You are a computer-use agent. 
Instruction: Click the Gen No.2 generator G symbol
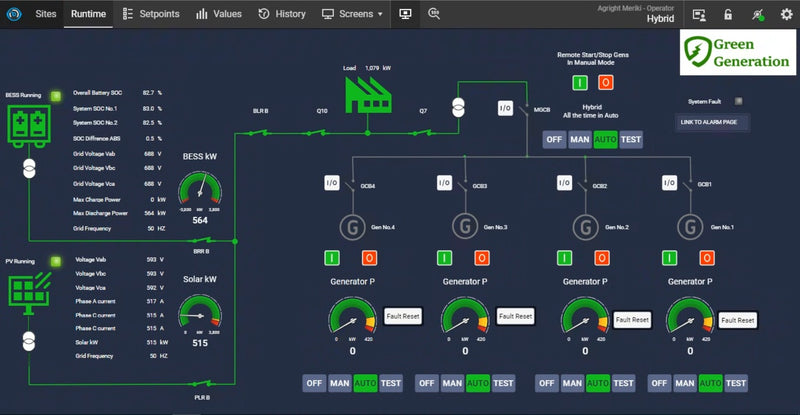pos(585,227)
